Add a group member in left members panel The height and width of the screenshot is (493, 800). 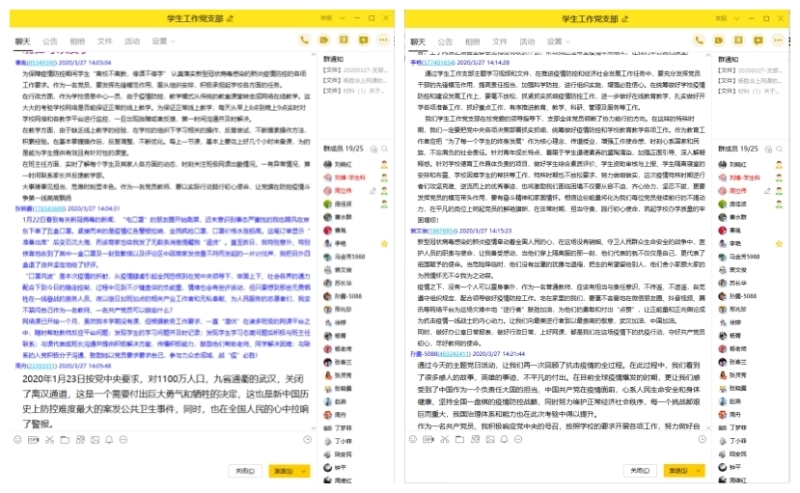(373, 149)
